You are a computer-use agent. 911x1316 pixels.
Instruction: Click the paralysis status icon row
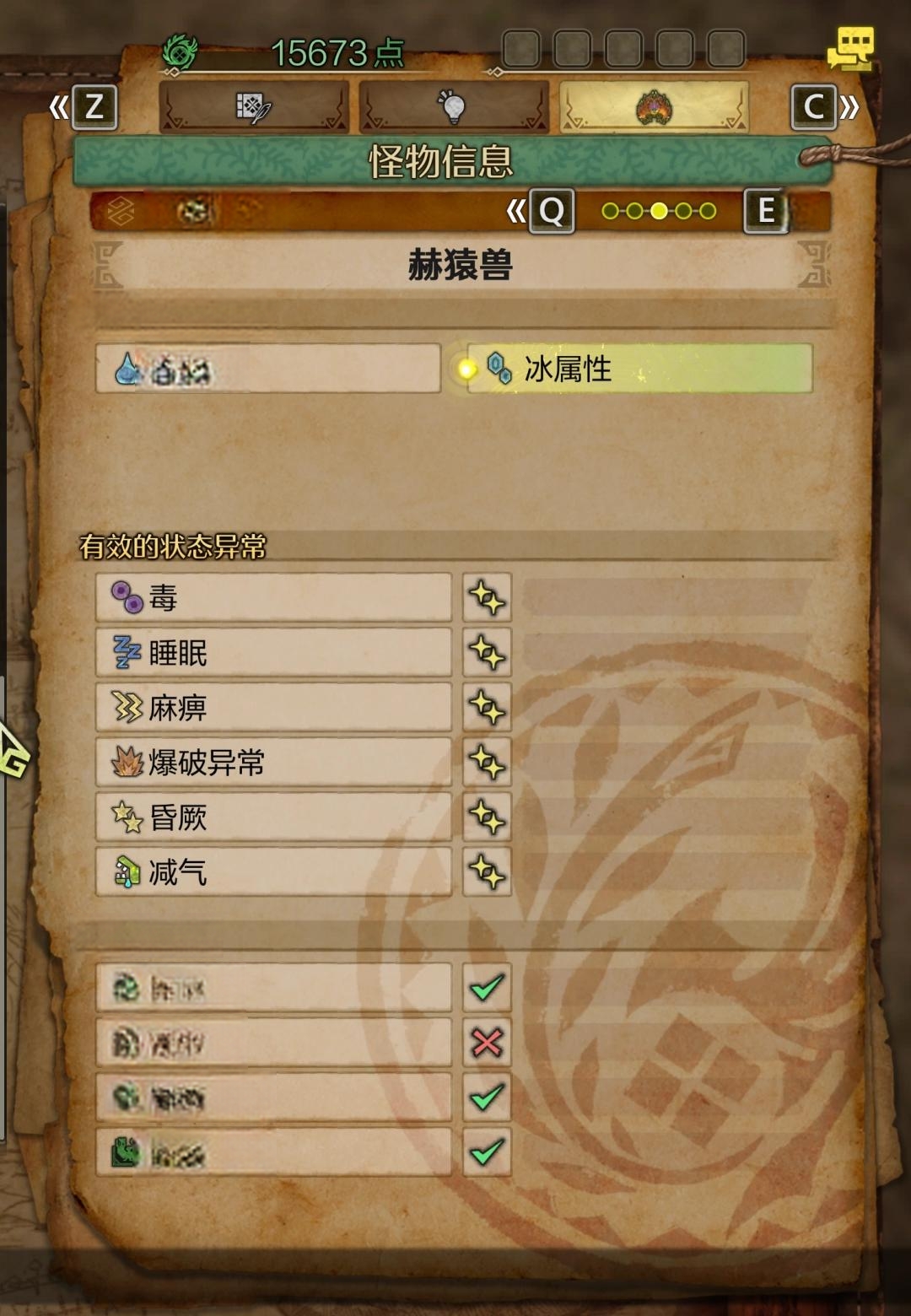pyautogui.click(x=273, y=708)
